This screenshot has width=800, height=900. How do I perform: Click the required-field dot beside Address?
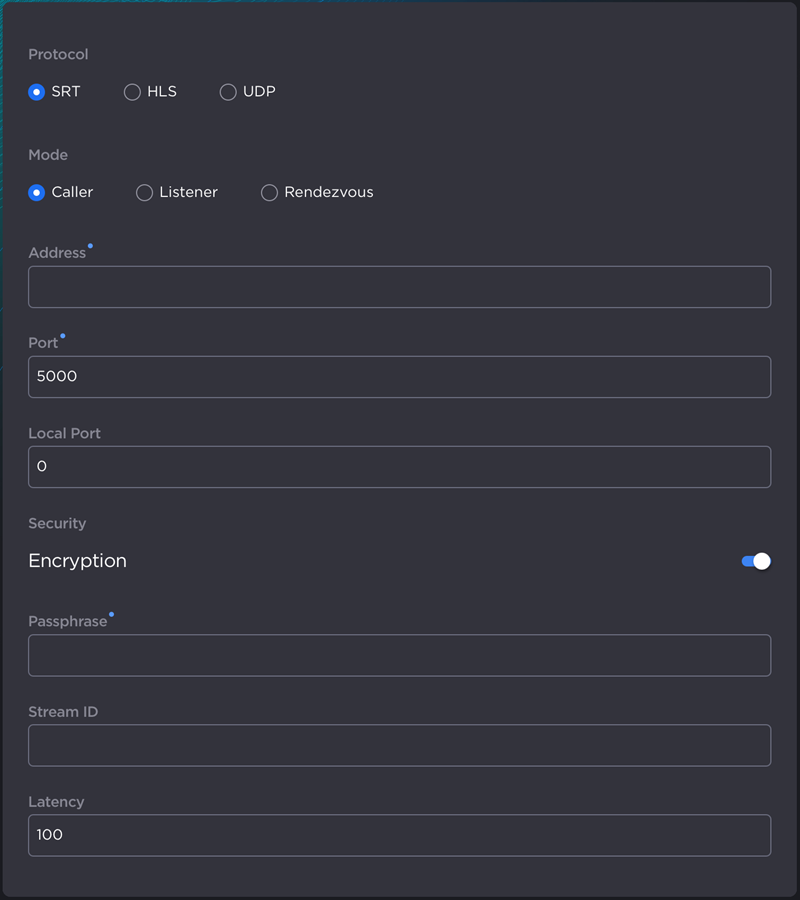coord(90,244)
